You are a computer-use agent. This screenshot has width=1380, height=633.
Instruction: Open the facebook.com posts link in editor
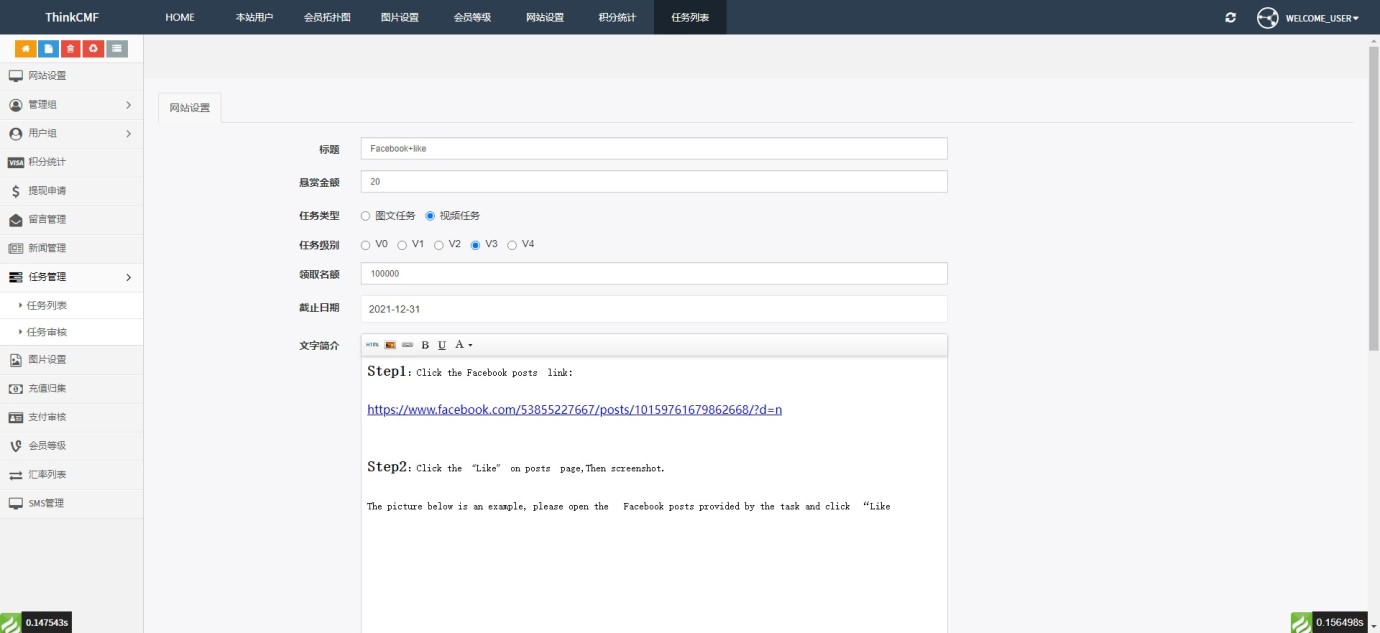[x=574, y=410]
